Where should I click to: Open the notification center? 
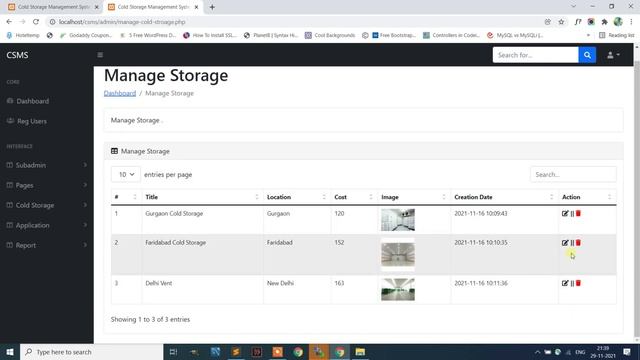(x=627, y=352)
